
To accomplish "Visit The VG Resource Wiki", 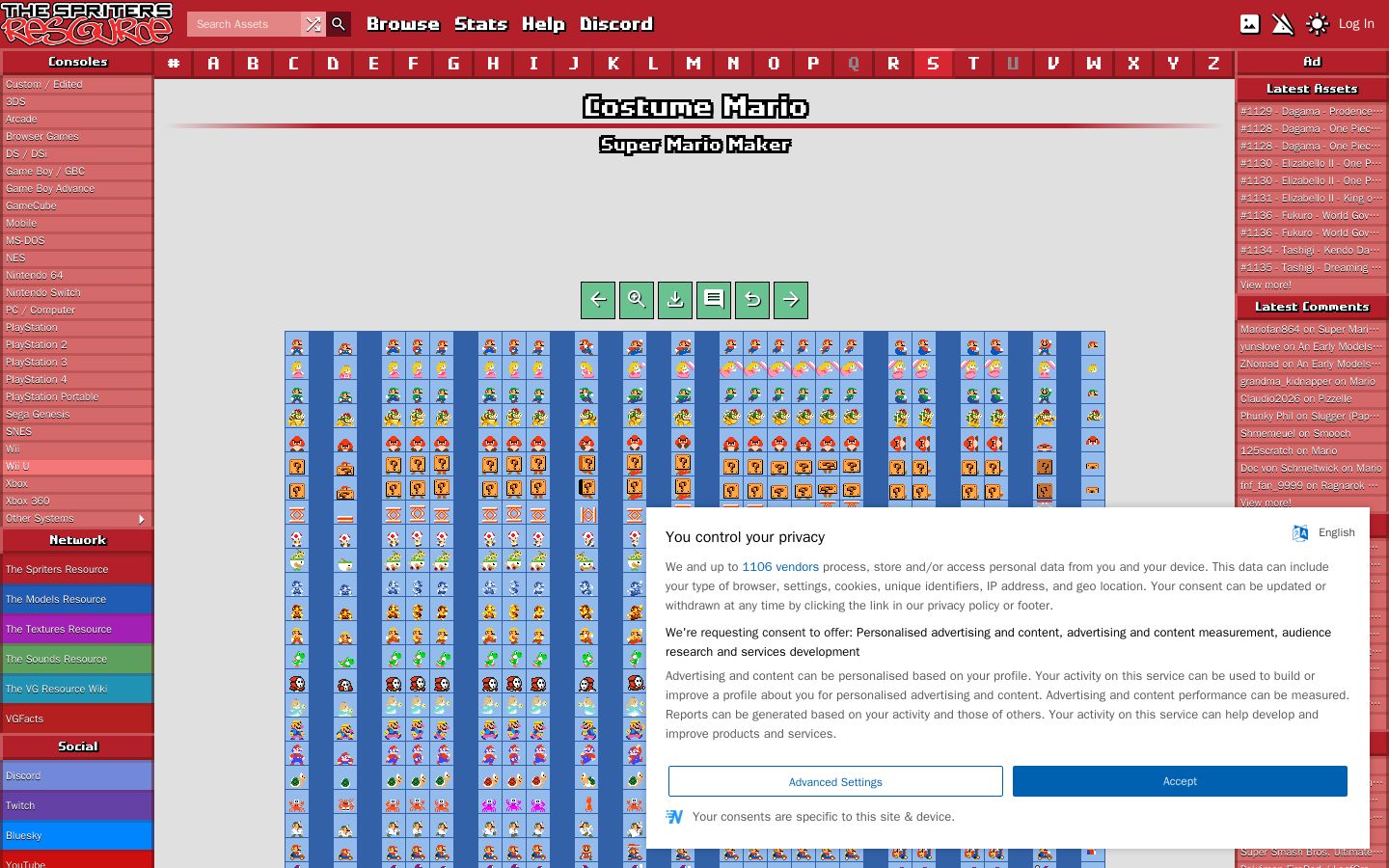I will (77, 689).
